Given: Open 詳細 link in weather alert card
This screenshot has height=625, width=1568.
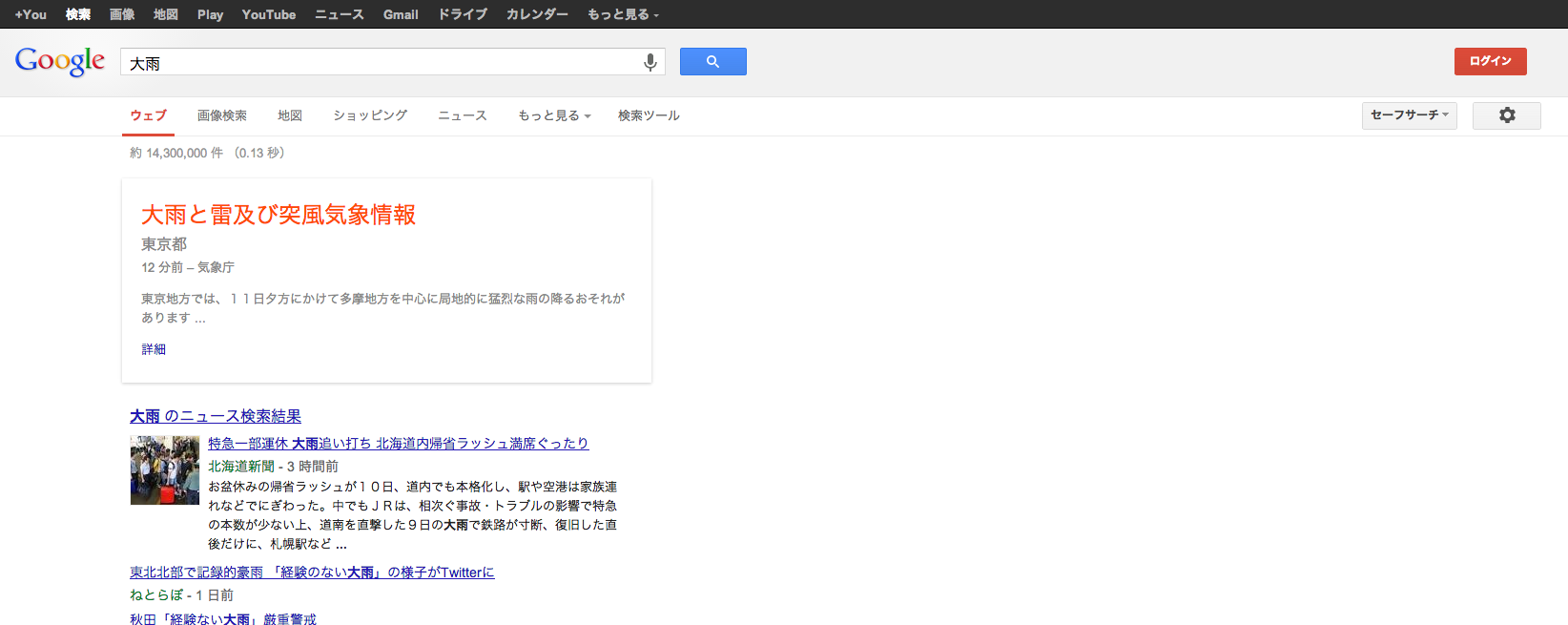Looking at the screenshot, I should (154, 349).
